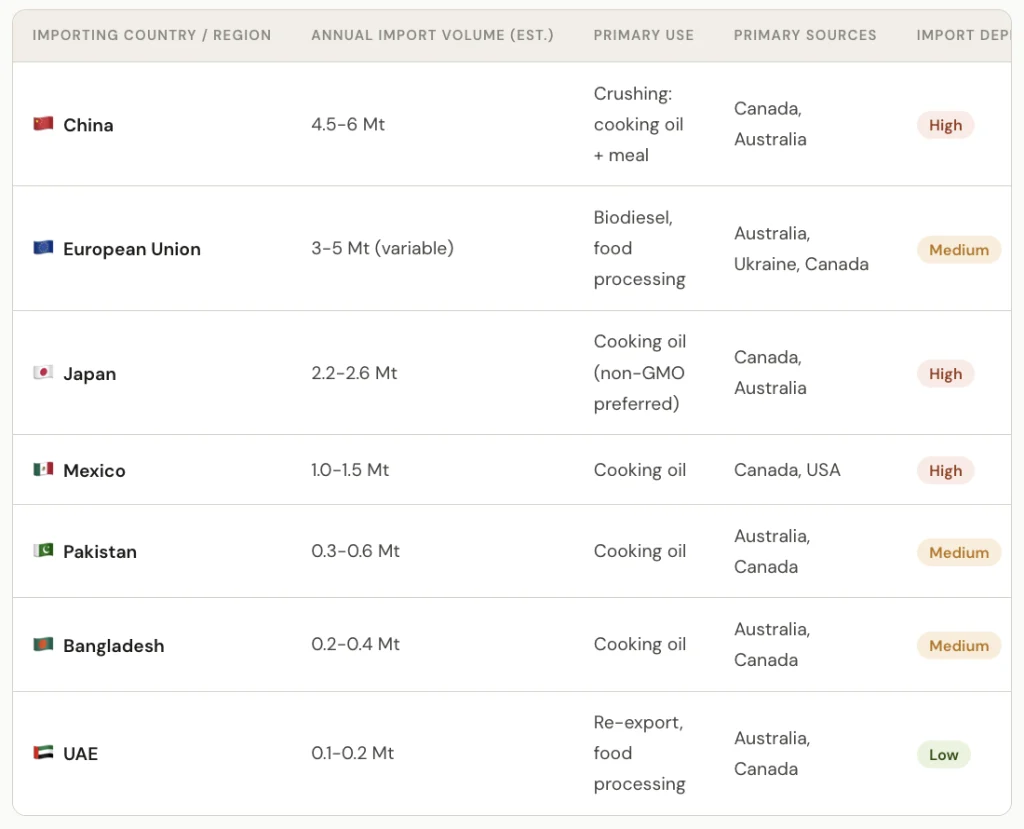The height and width of the screenshot is (829, 1024).
Task: Click Bangladesh's Medium dependency badge
Action: pyautogui.click(x=959, y=645)
